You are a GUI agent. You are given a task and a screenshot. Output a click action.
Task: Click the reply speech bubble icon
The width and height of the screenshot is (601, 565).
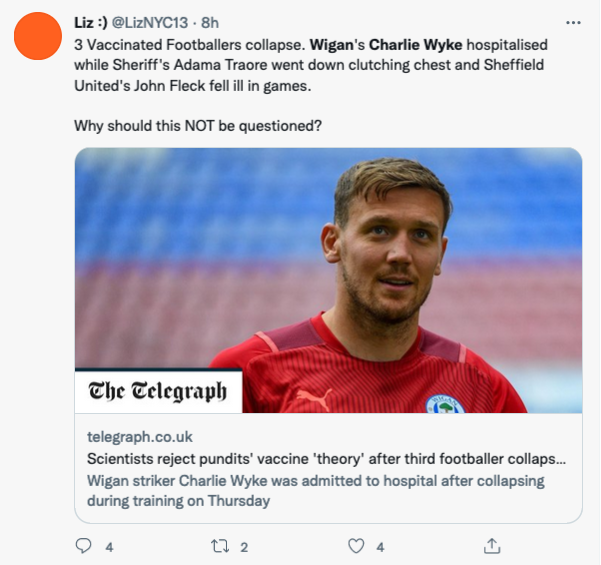[x=84, y=546]
